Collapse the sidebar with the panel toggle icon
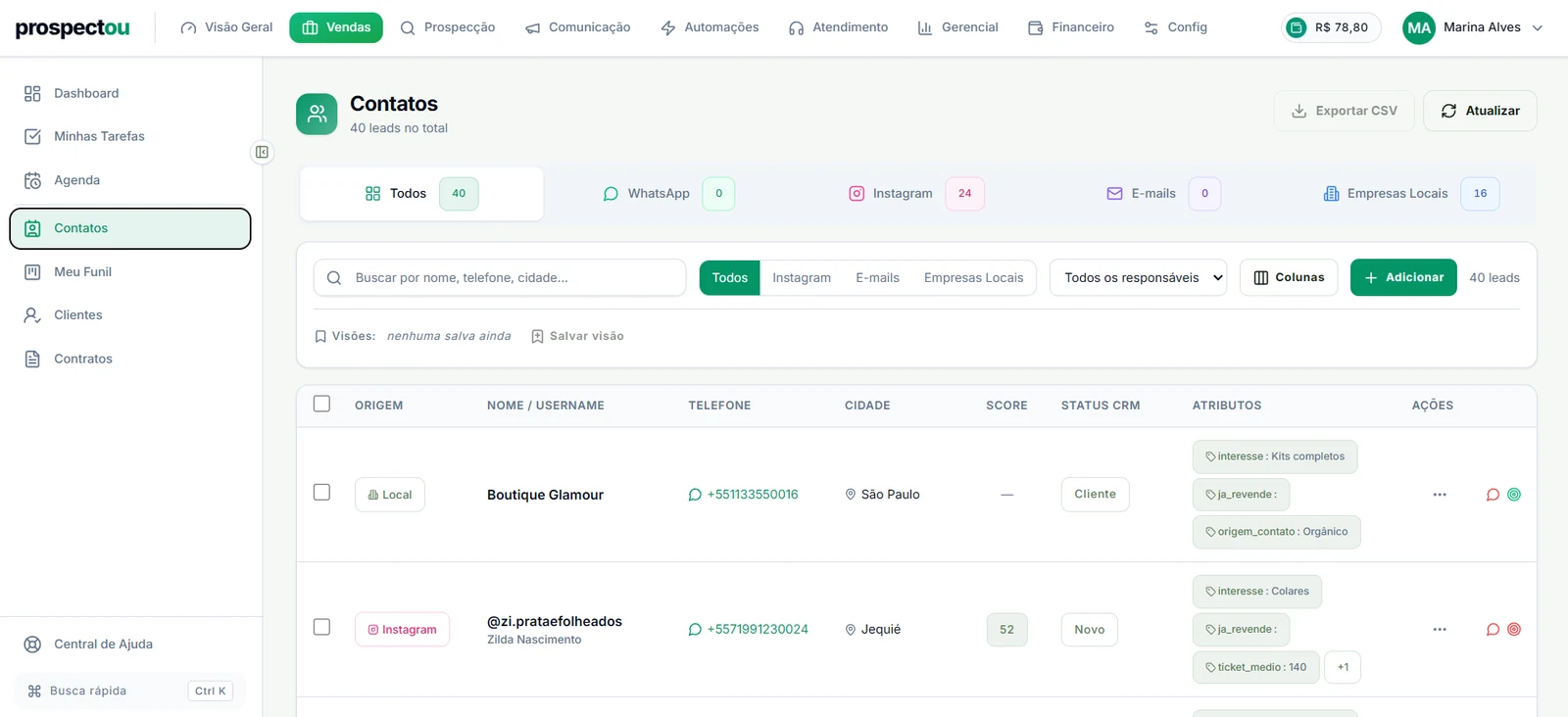Screen dimensions: 1568x717 pos(262,152)
